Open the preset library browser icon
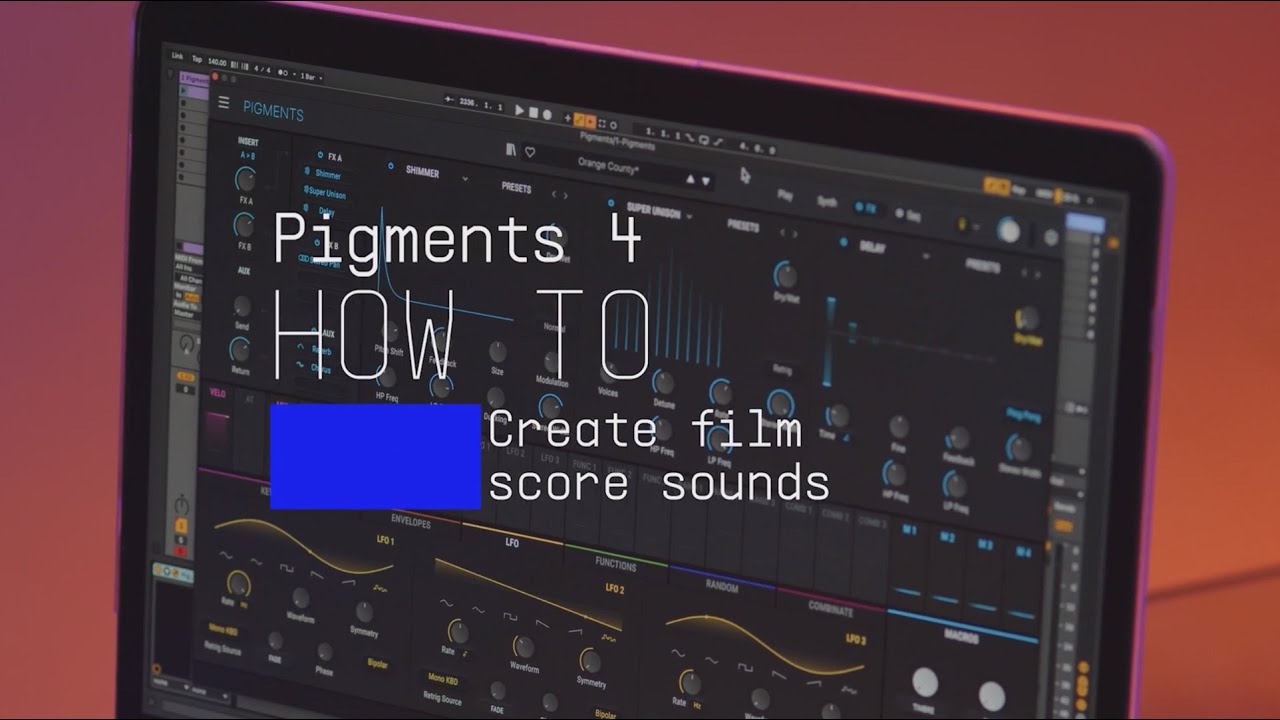Screen dimensions: 1280x720 coord(511,149)
